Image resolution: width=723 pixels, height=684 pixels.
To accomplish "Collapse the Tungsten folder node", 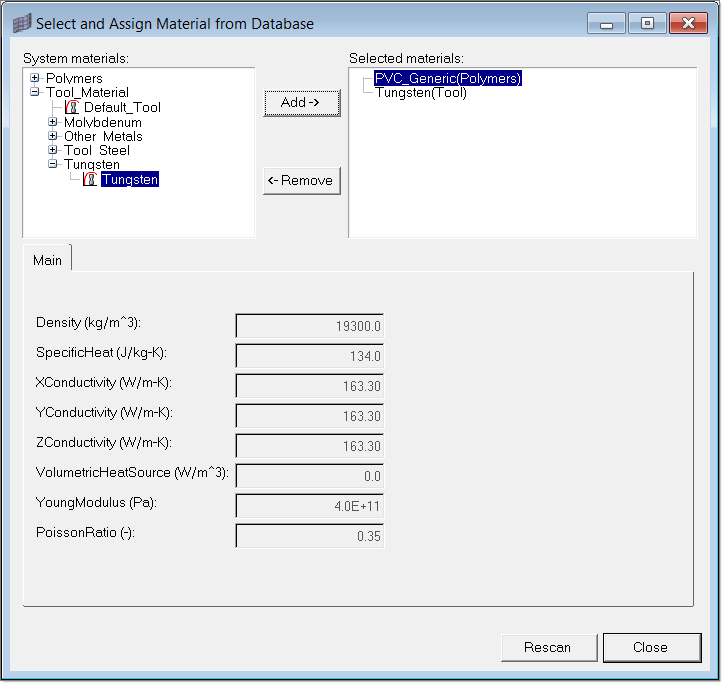I will (54, 164).
